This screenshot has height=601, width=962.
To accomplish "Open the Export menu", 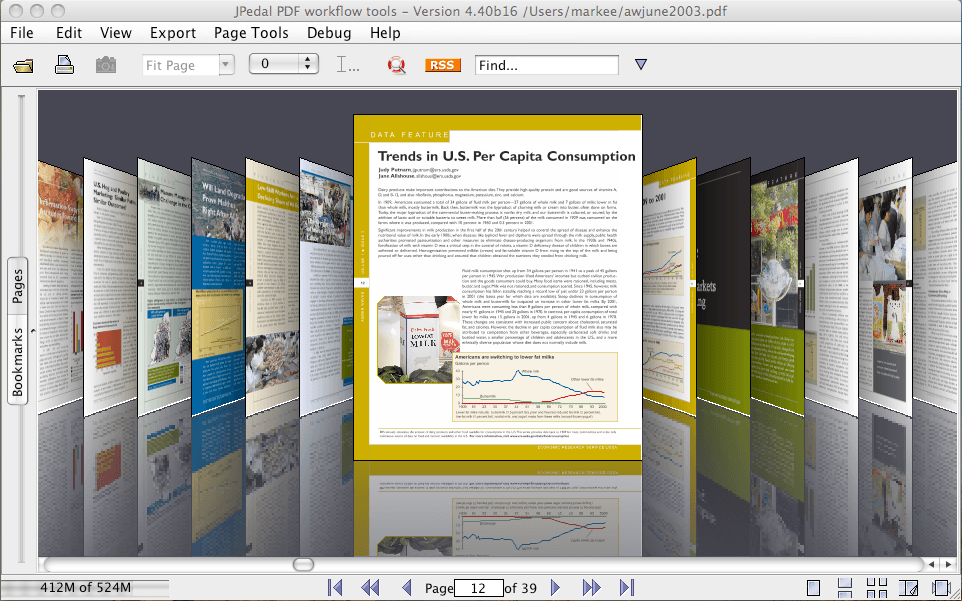I will [x=173, y=33].
